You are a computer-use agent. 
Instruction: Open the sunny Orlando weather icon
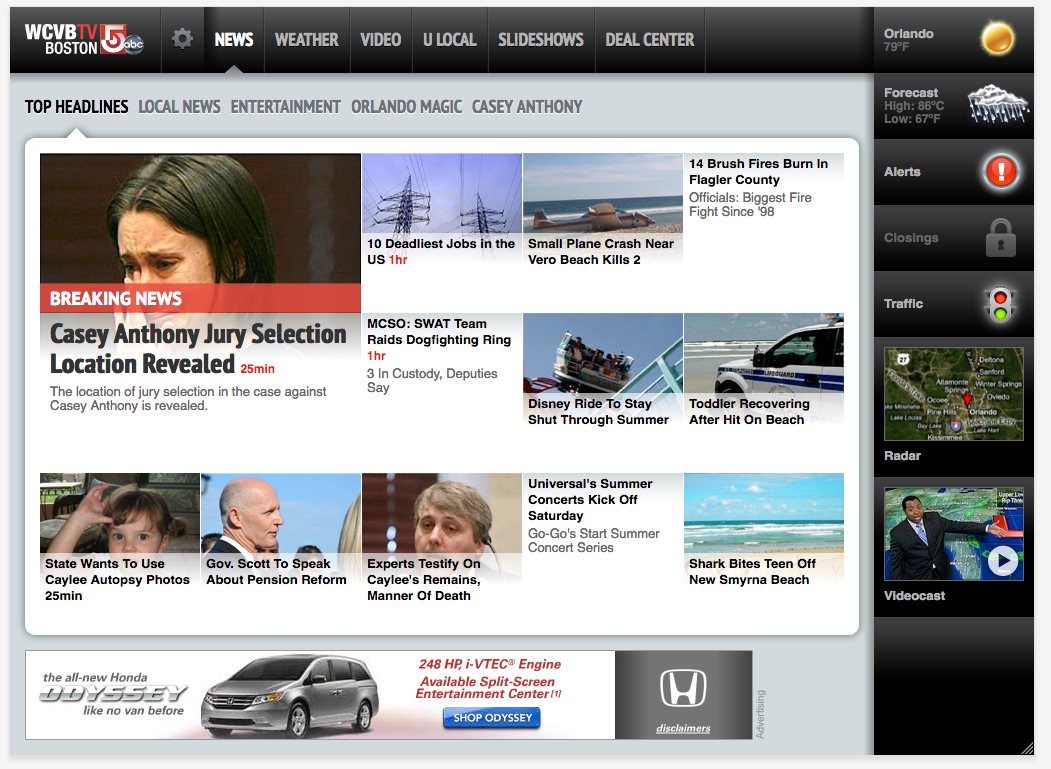(997, 38)
